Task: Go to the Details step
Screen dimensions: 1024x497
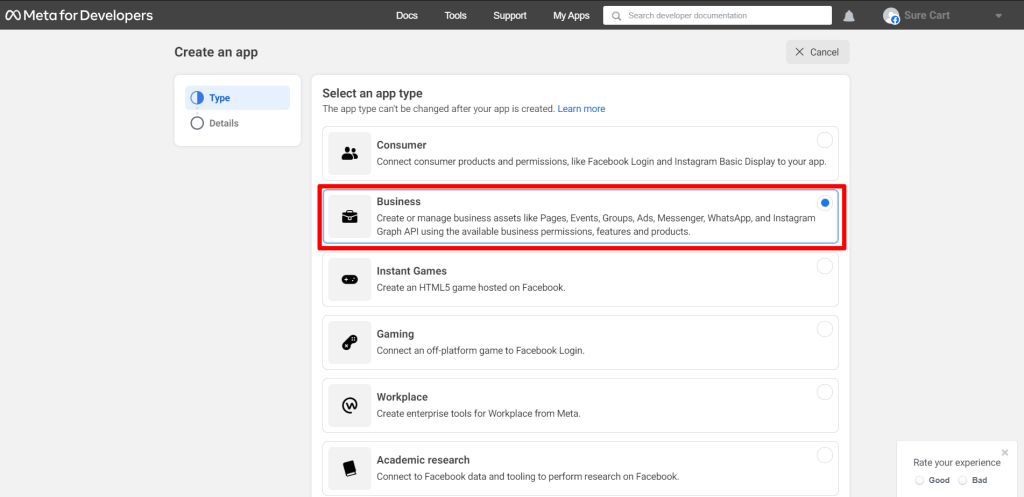Action: (223, 123)
